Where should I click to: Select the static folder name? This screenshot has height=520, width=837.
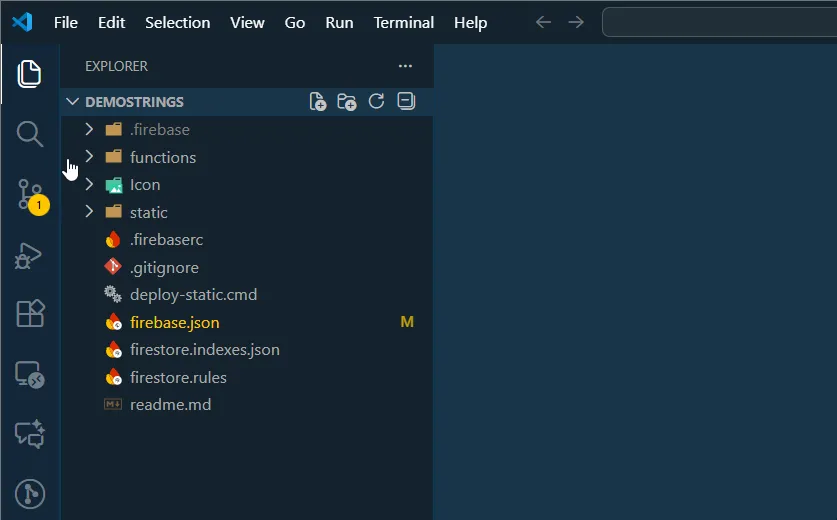point(148,212)
